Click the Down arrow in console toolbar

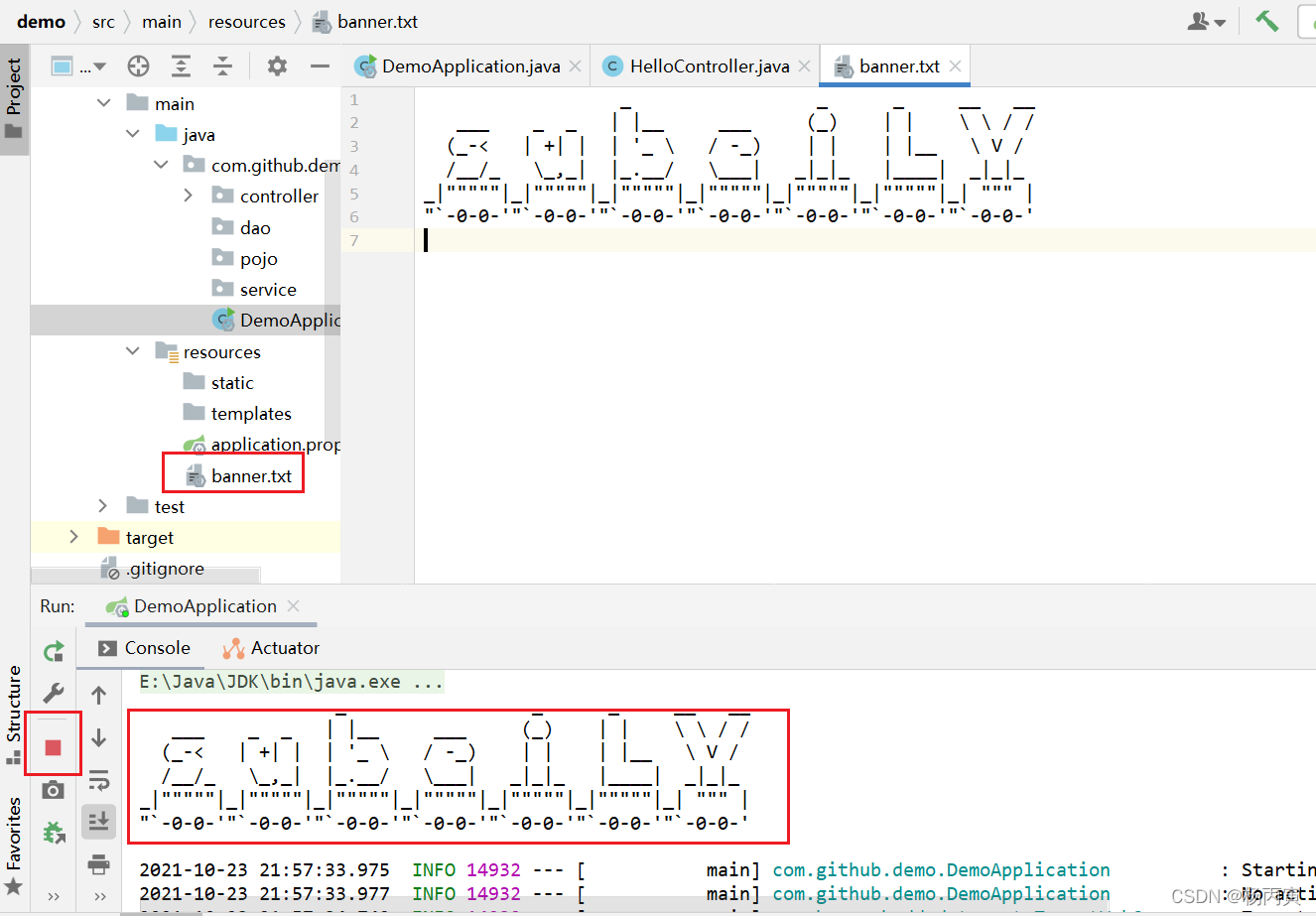coord(99,737)
